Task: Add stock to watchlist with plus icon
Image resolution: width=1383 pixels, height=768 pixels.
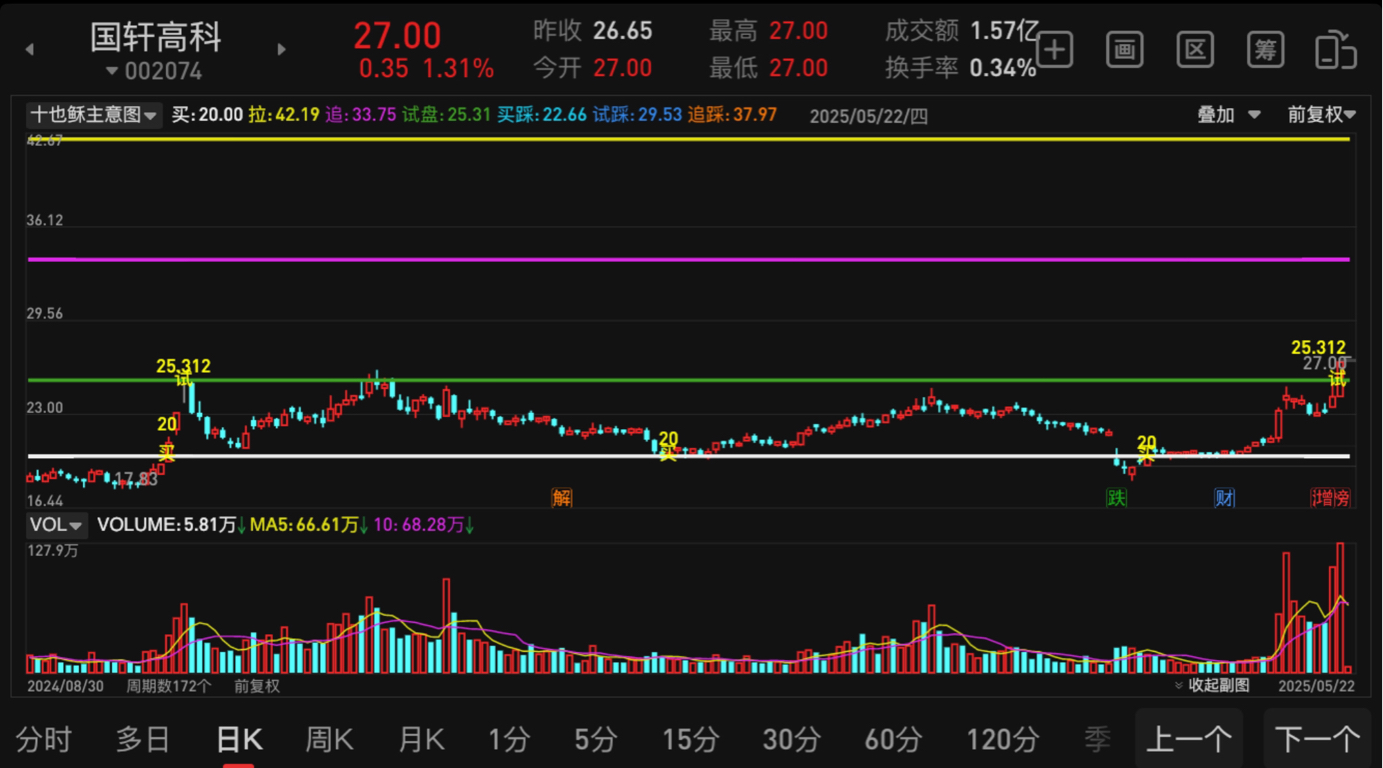Action: [1055, 49]
